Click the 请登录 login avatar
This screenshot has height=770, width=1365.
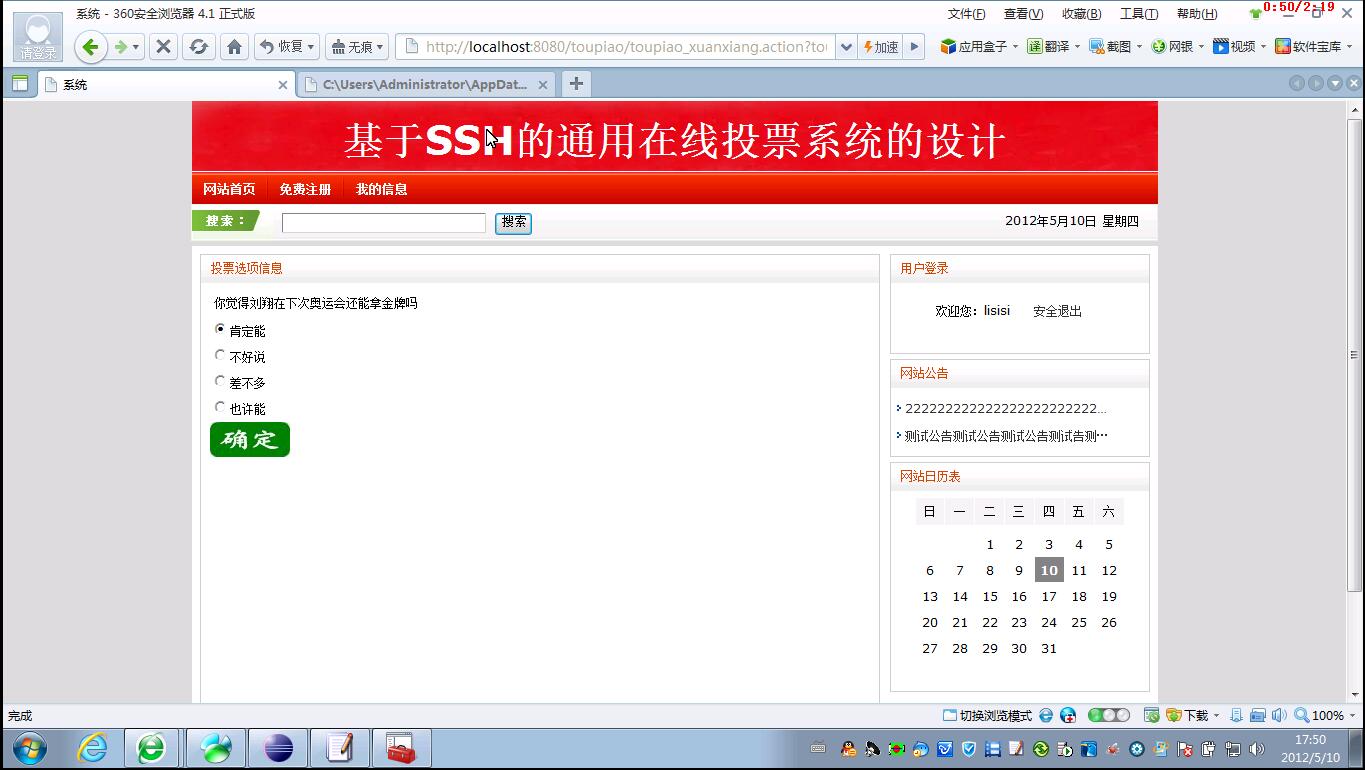[x=38, y=37]
